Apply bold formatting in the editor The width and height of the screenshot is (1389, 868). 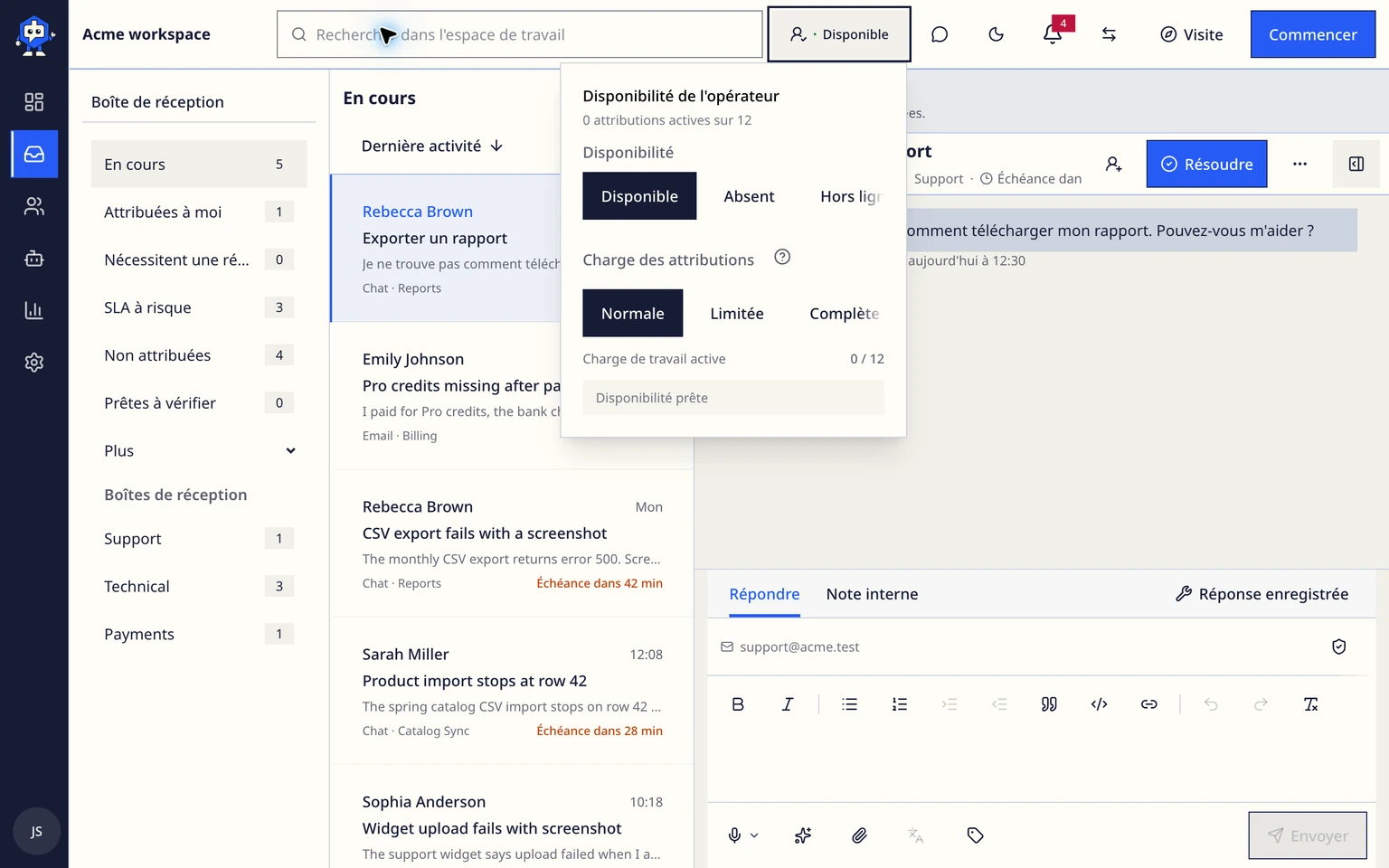coord(738,704)
